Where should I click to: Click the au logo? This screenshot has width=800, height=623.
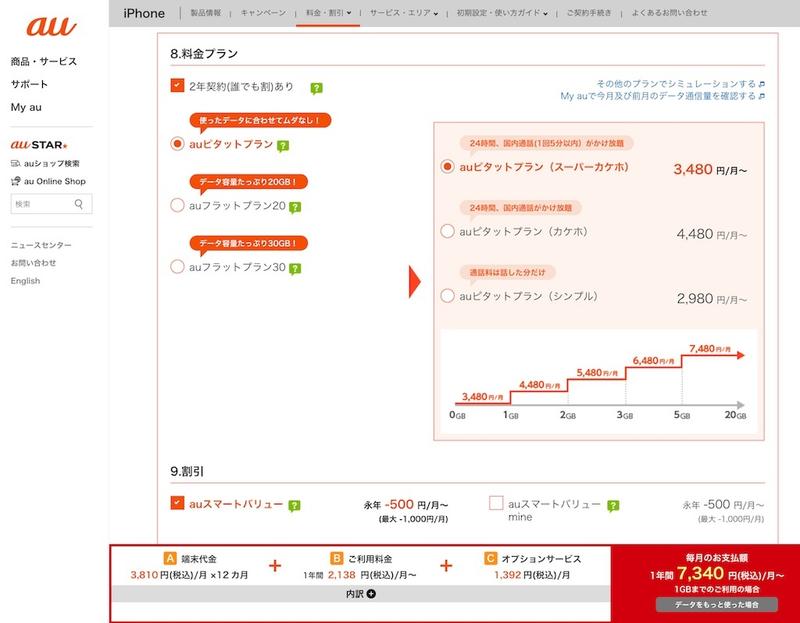tap(51, 27)
